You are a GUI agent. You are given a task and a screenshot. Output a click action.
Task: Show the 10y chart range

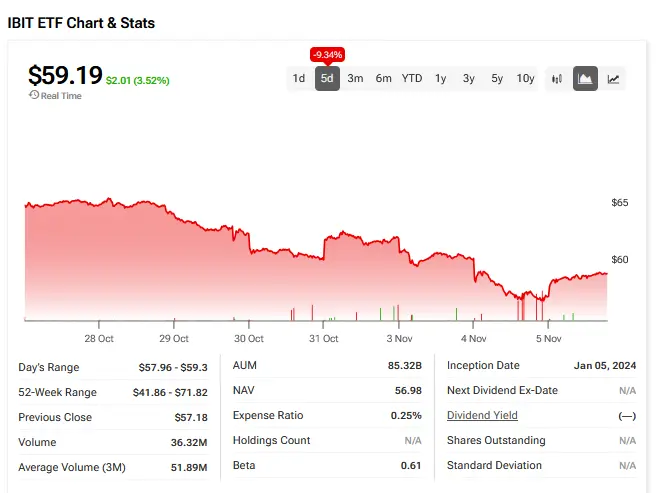[x=526, y=78]
